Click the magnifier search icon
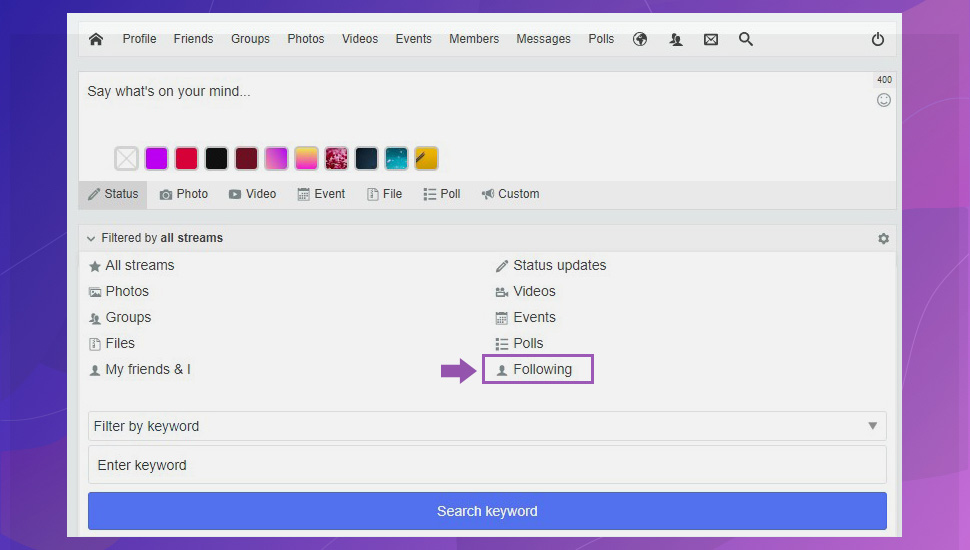This screenshot has height=550, width=970. click(x=745, y=39)
